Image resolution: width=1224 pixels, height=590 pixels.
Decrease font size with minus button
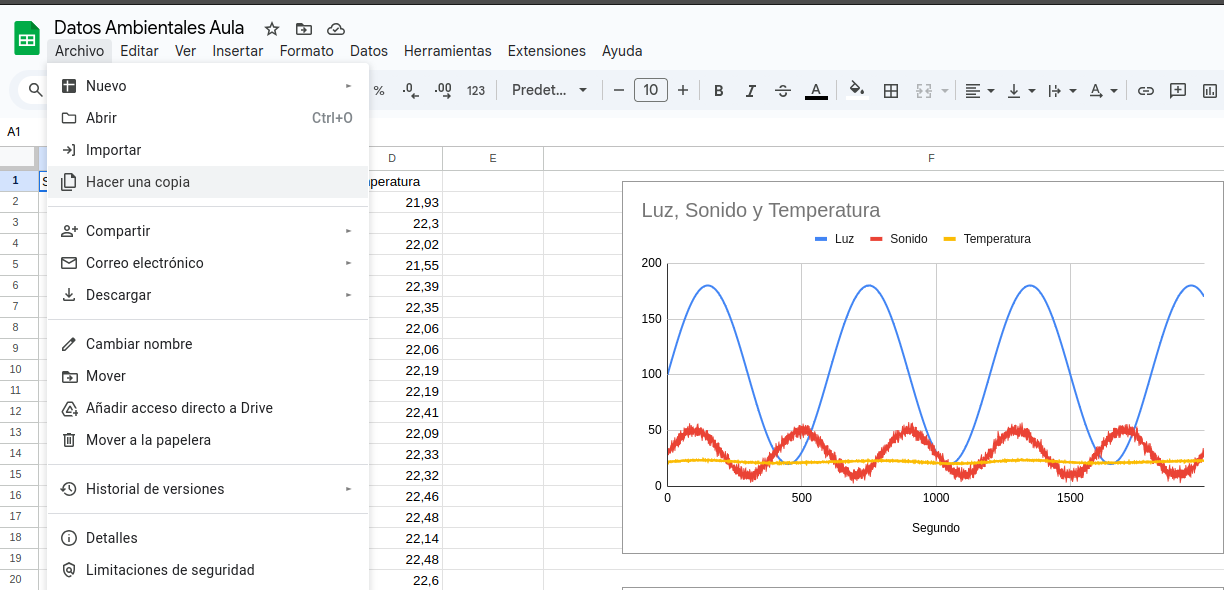(619, 91)
